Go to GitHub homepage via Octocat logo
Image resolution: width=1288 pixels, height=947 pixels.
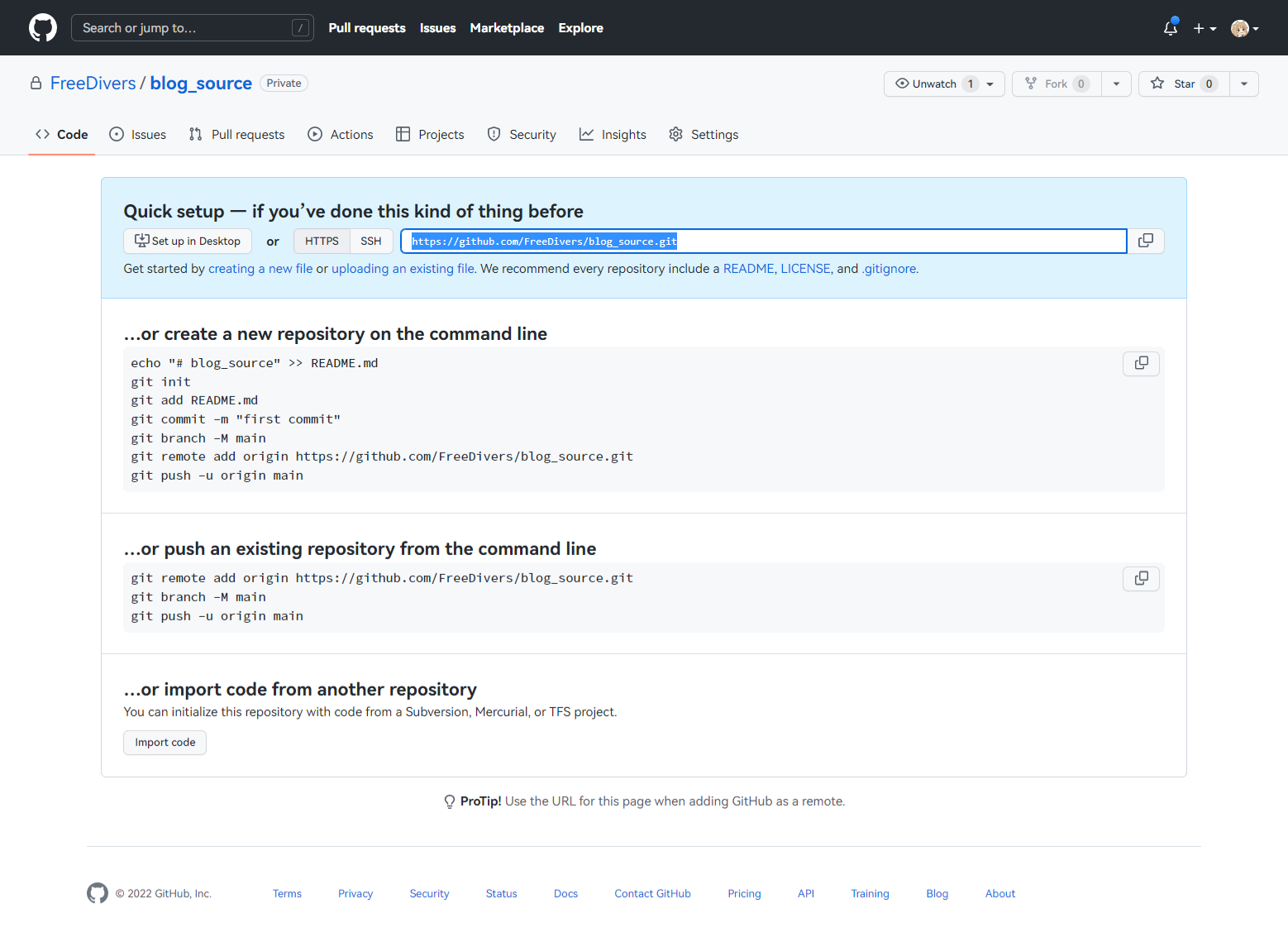tap(43, 27)
